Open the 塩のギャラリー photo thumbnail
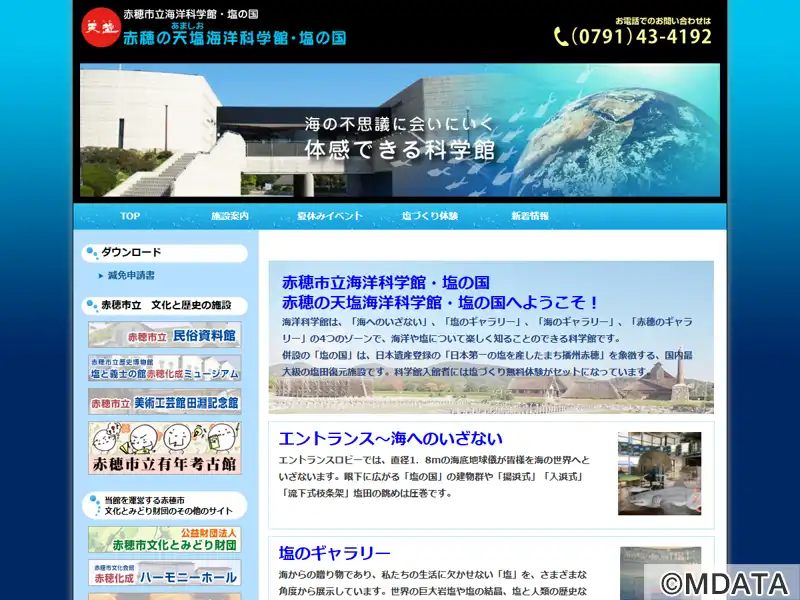 point(661,573)
